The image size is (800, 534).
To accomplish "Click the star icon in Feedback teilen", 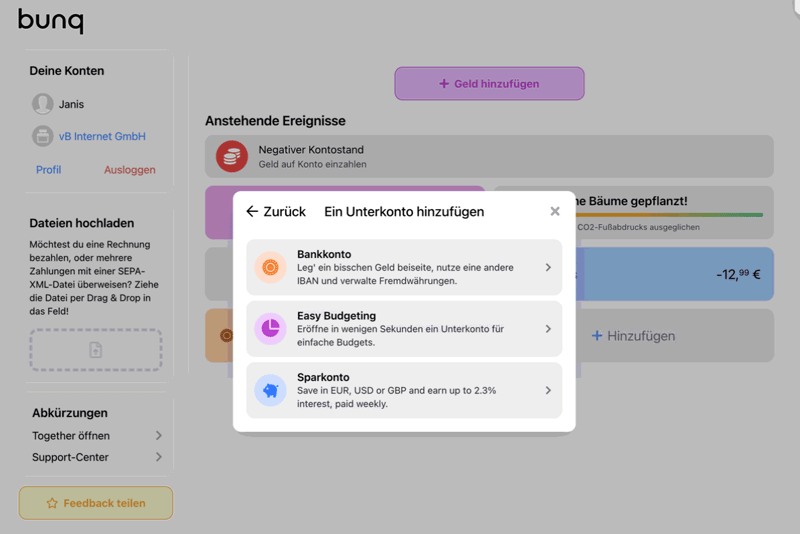I will (x=52, y=503).
